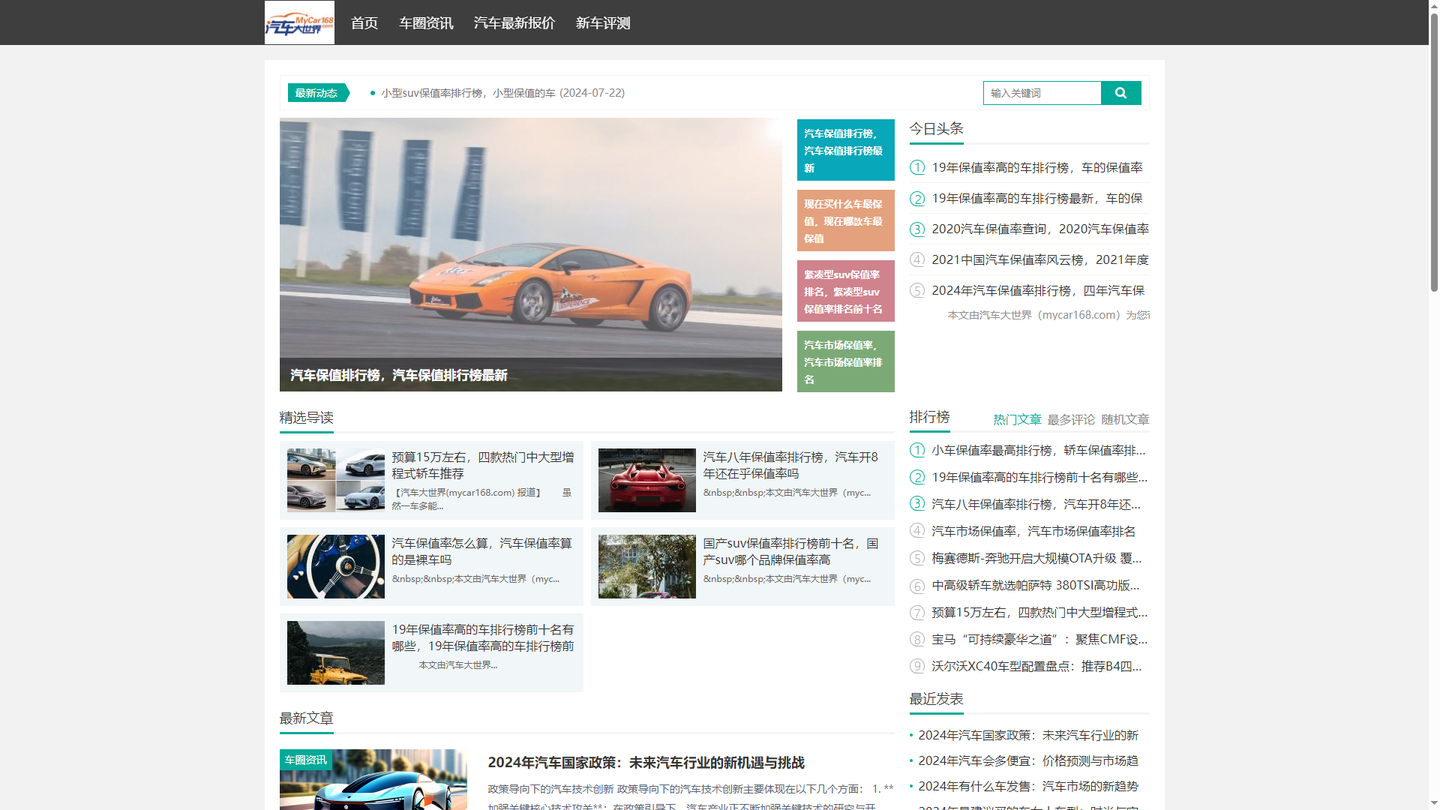Switch to the 最多评论 tab
Image resolution: width=1440 pixels, height=810 pixels.
pos(1071,420)
